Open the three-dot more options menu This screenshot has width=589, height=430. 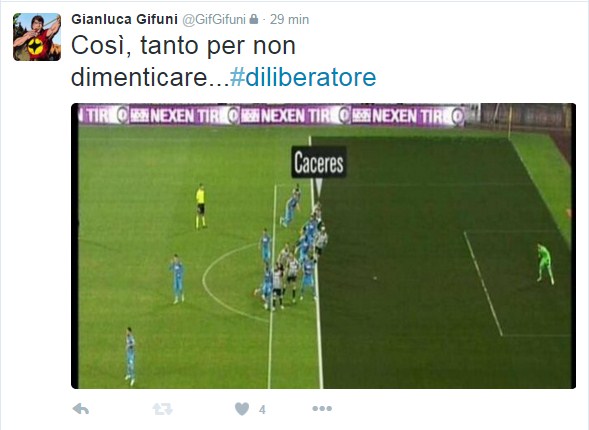click(322, 409)
